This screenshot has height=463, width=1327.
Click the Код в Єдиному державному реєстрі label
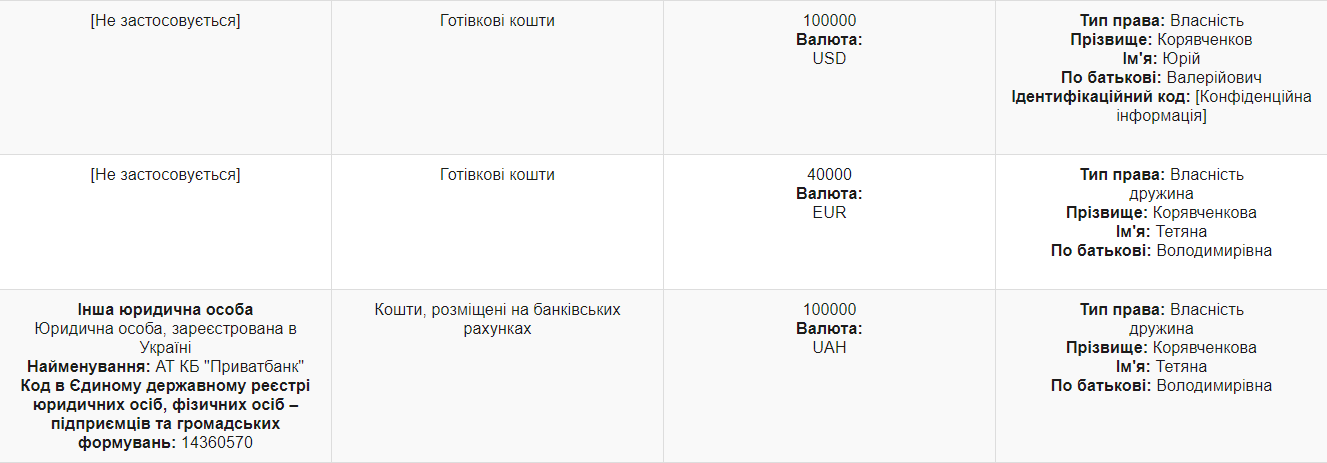click(x=165, y=386)
